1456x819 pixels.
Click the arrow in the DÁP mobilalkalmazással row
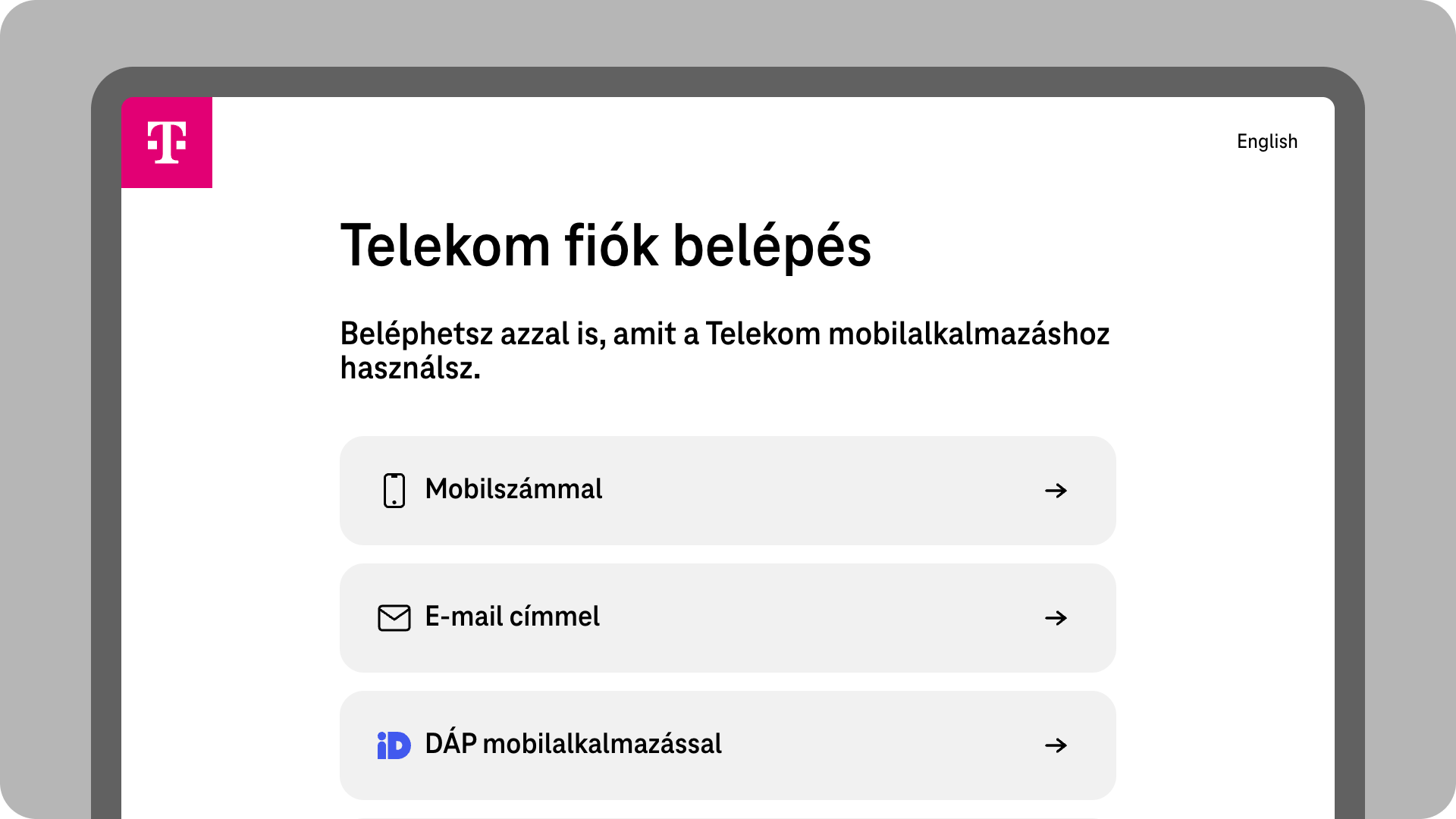pyautogui.click(x=1056, y=745)
